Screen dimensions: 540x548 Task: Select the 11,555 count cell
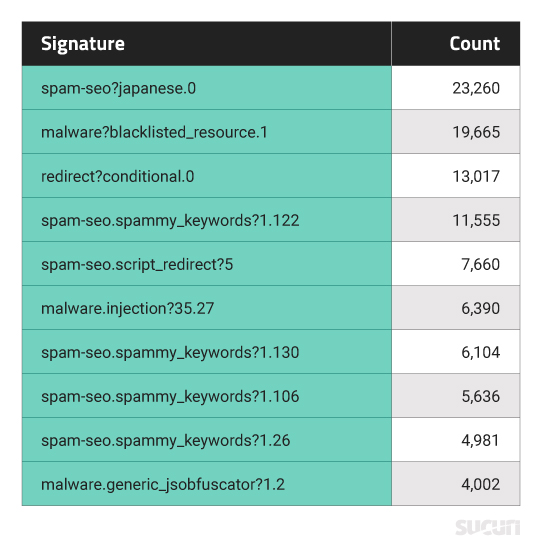coord(456,220)
